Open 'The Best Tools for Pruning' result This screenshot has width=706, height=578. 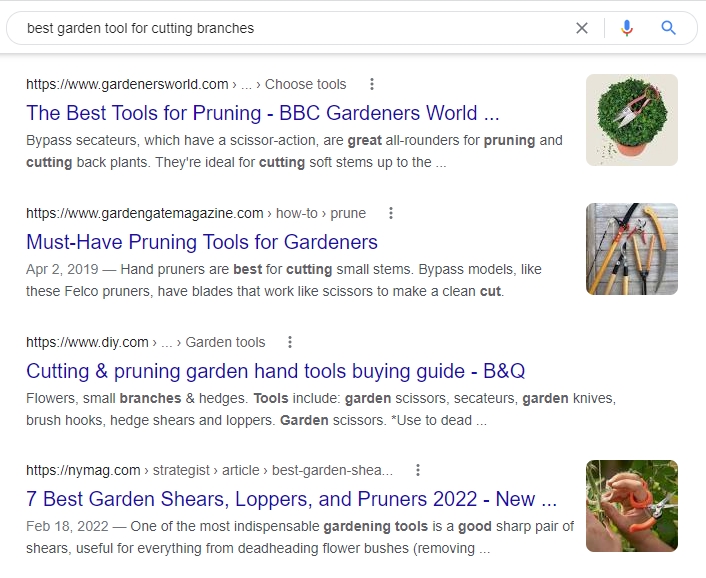click(262, 113)
